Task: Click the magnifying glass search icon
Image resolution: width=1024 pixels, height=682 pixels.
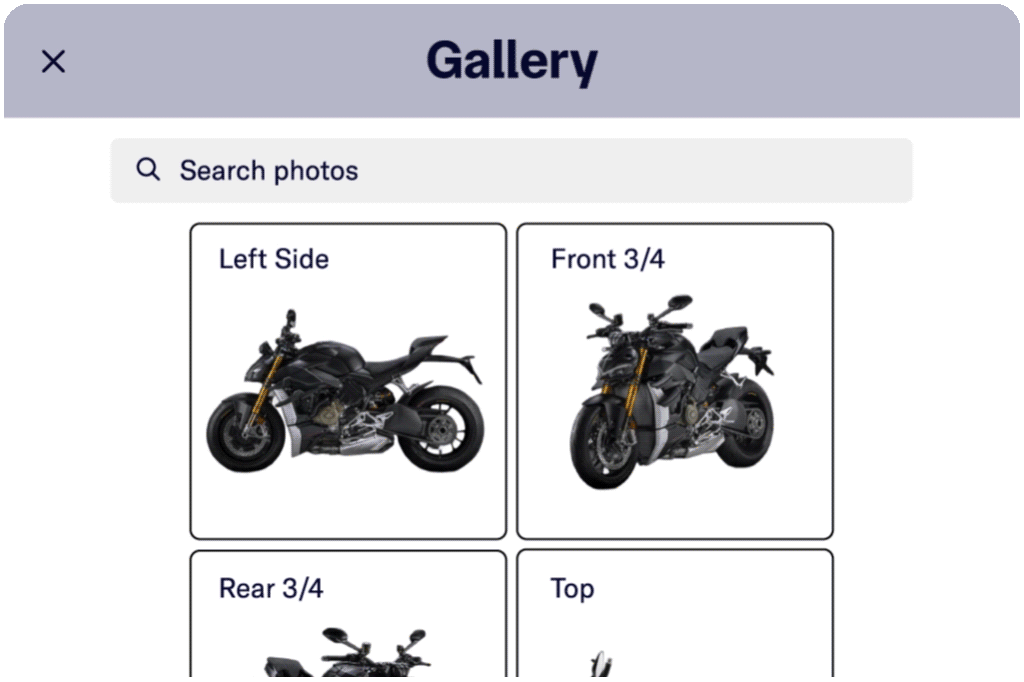Action: coord(148,169)
